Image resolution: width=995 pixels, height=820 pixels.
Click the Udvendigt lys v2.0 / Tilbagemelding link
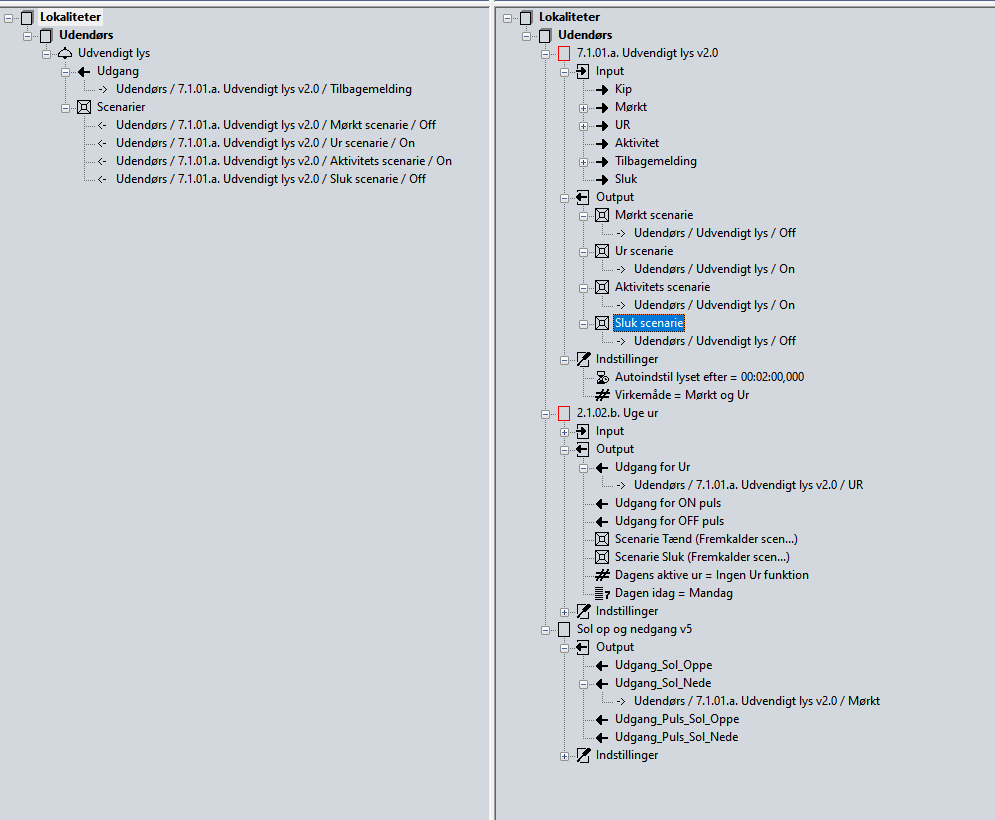click(x=263, y=89)
